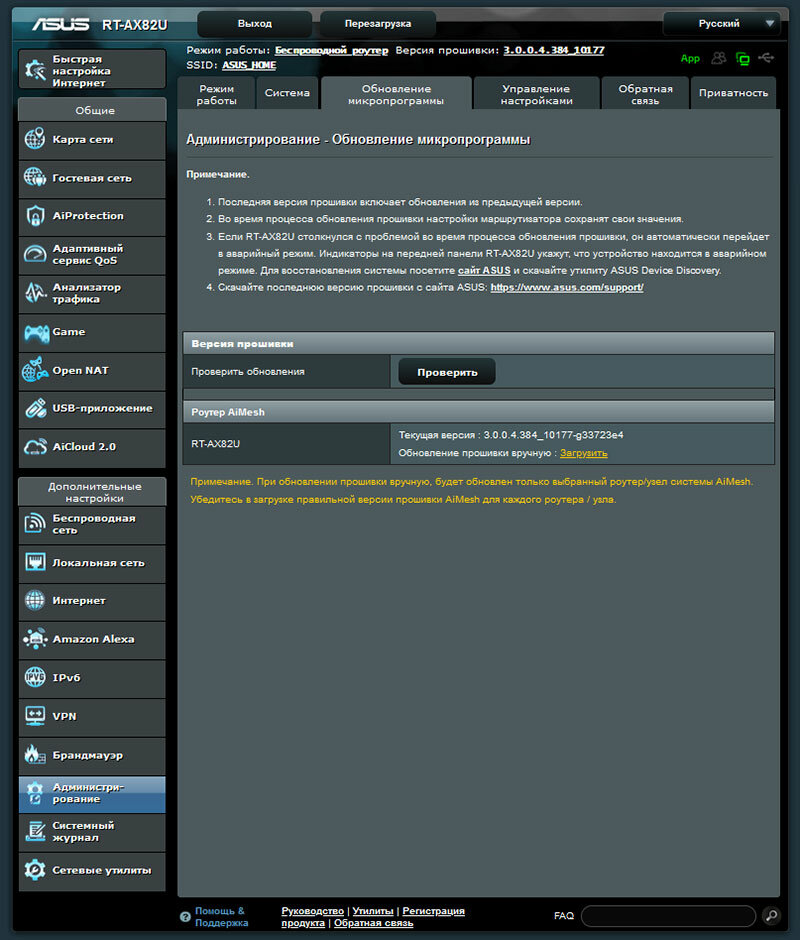Image resolution: width=800 pixels, height=940 pixels.
Task: Click the Загрузить manual firmware link
Action: point(584,453)
